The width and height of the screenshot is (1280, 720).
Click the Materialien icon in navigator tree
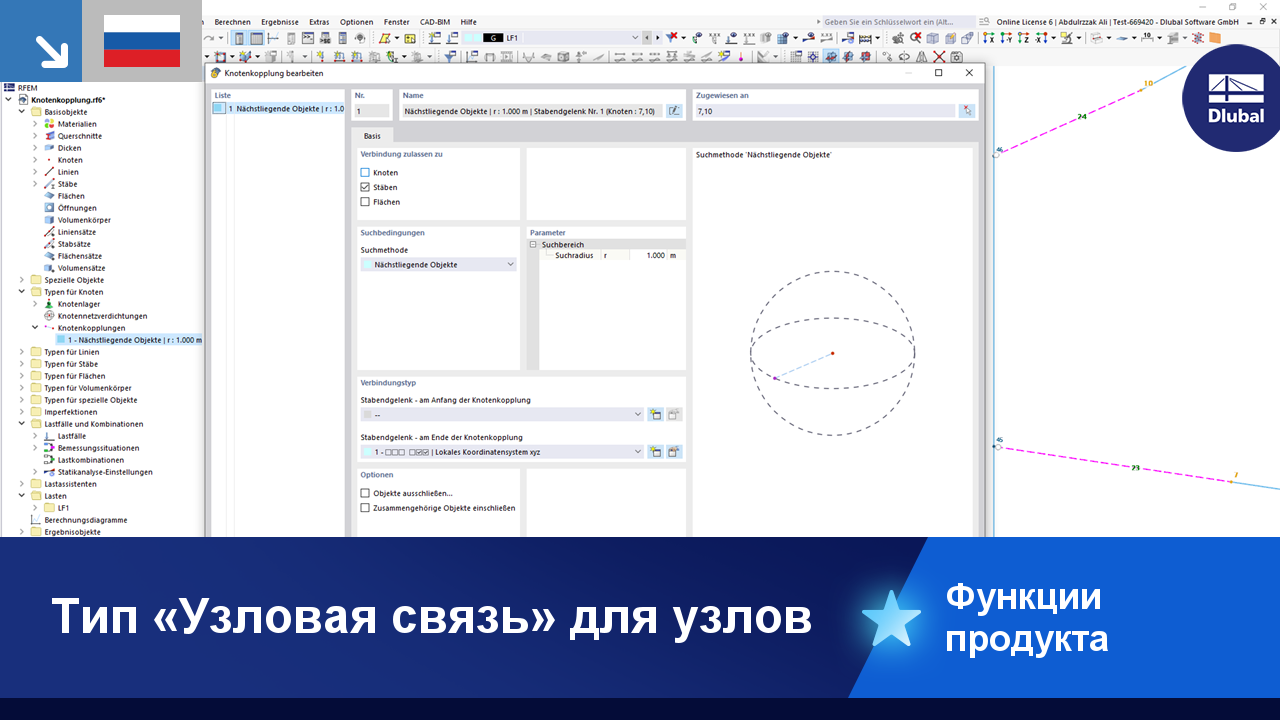pyautogui.click(x=49, y=124)
